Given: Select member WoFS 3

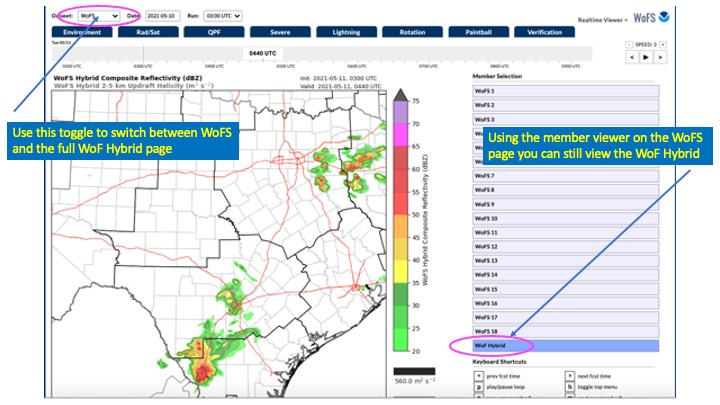Looking at the screenshot, I should point(566,119).
